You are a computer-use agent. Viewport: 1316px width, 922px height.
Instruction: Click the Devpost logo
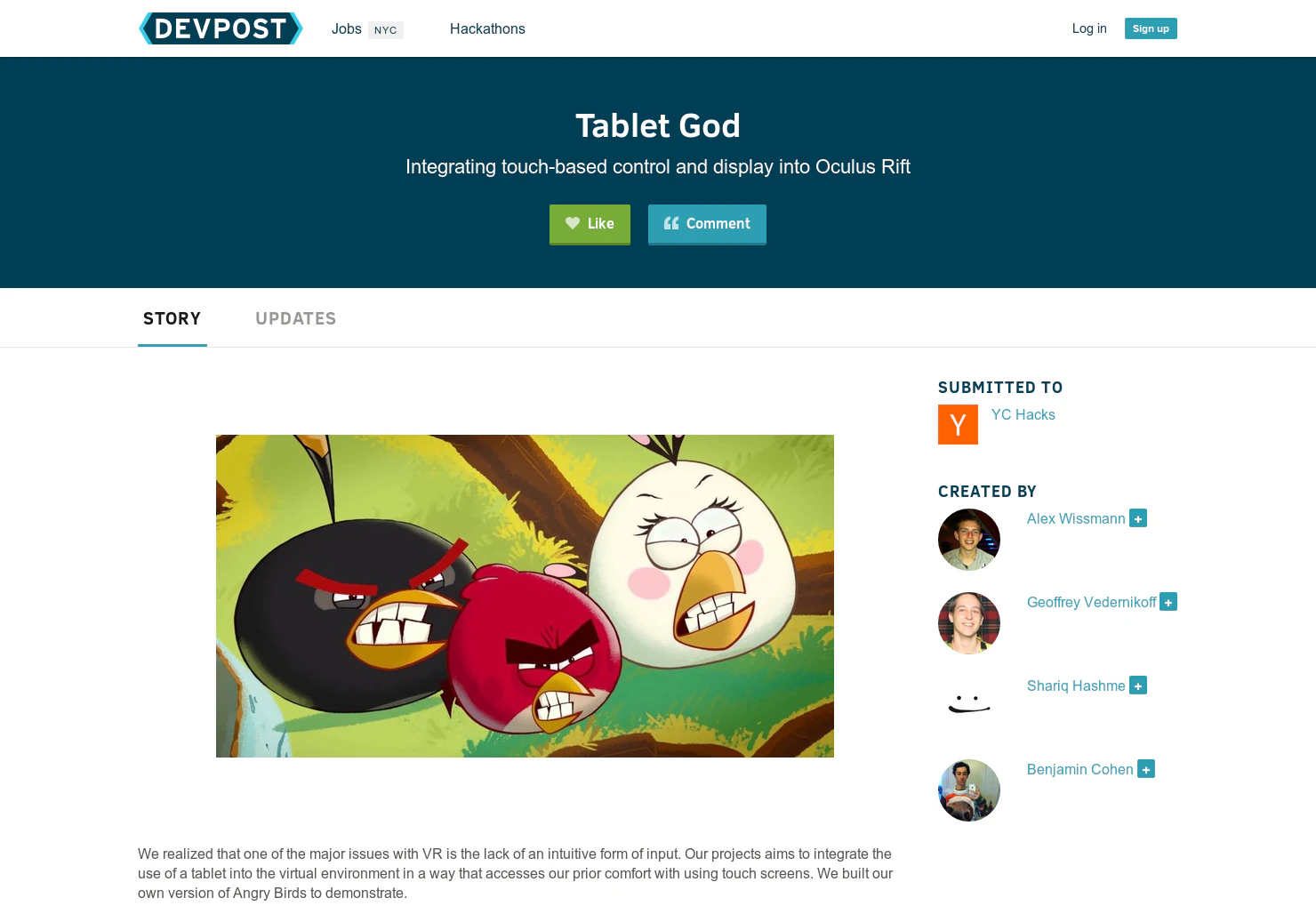[221, 28]
